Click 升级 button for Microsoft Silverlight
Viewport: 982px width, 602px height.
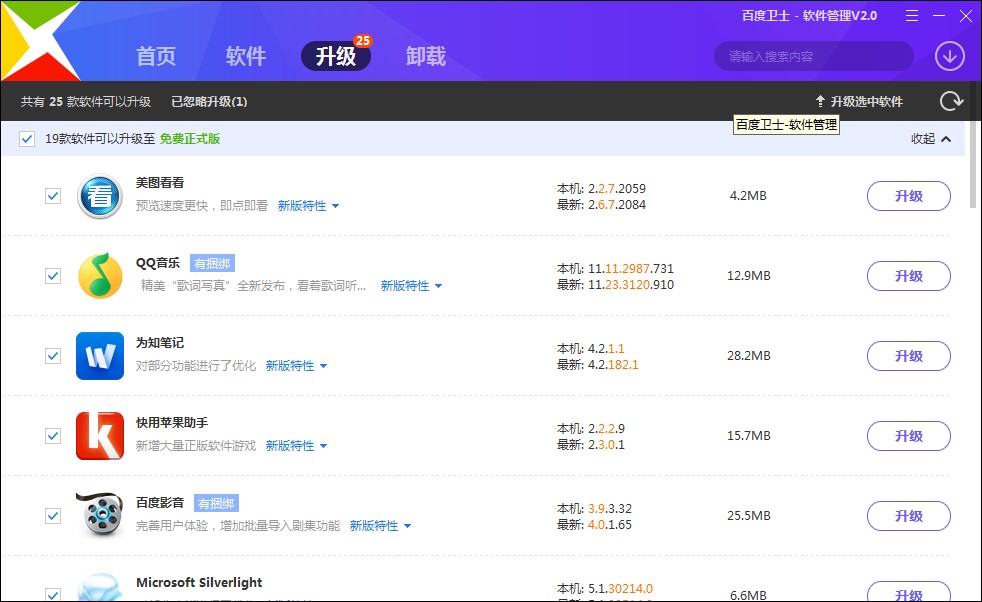tap(909, 592)
